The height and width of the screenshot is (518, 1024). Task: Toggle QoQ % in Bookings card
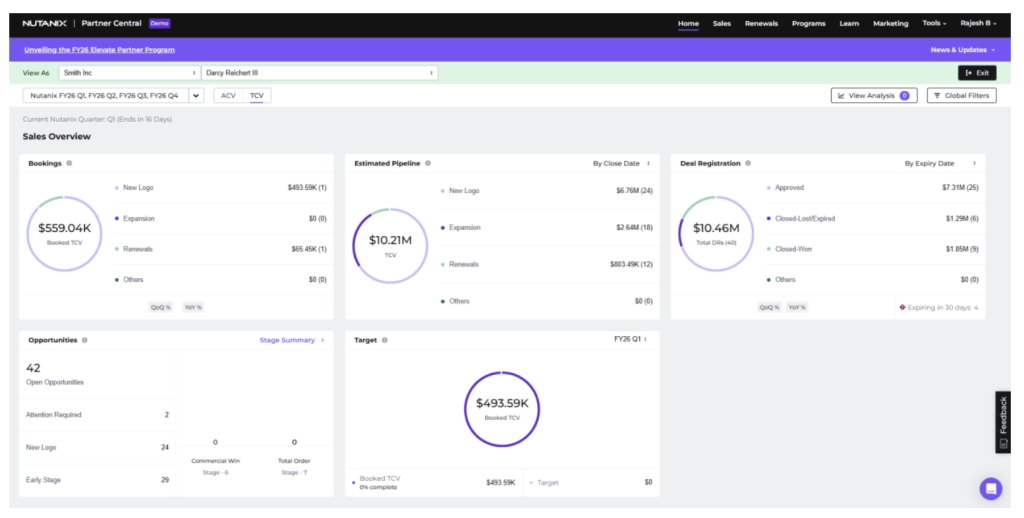point(160,307)
